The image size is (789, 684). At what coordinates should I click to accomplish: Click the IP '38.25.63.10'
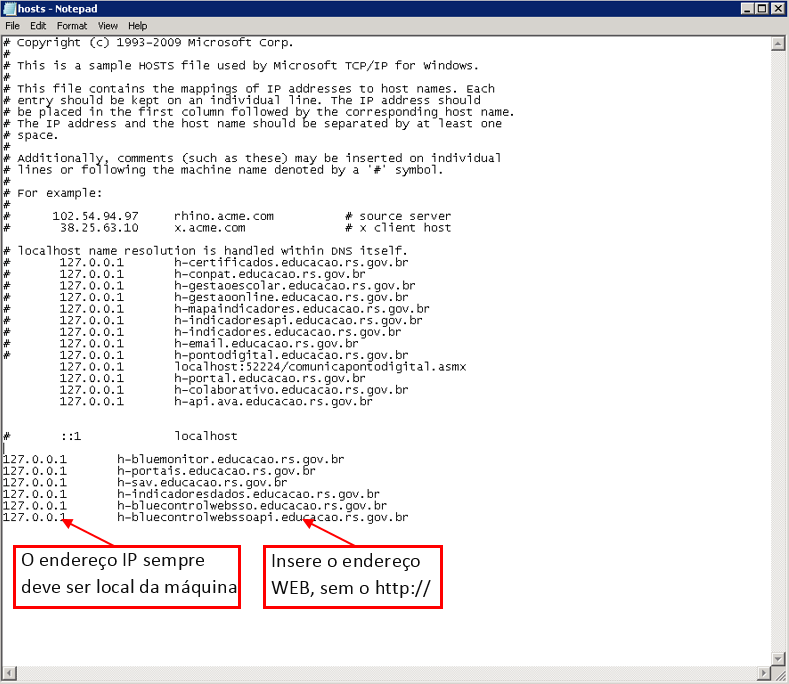(x=99, y=228)
